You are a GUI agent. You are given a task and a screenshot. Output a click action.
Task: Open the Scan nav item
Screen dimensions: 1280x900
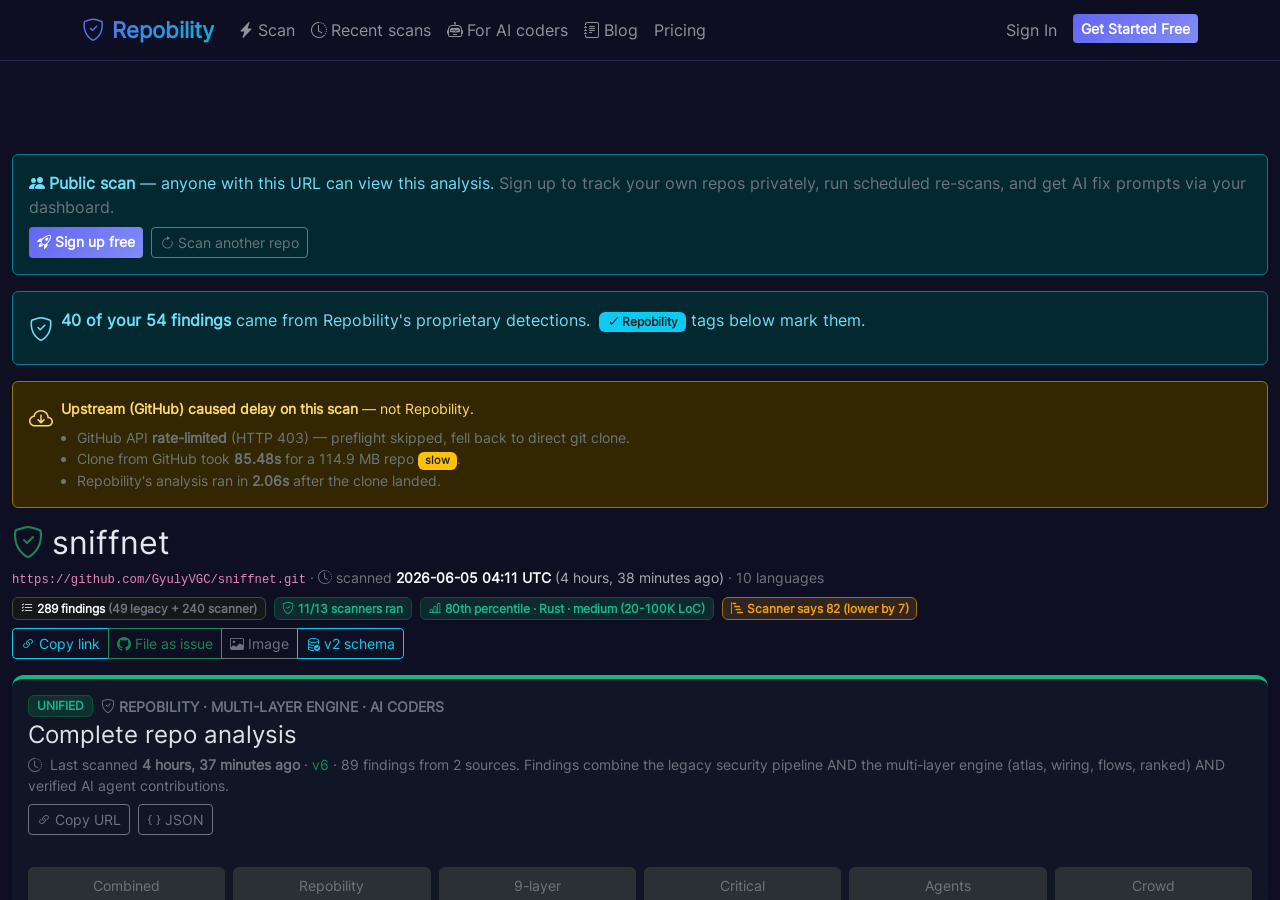coord(267,30)
